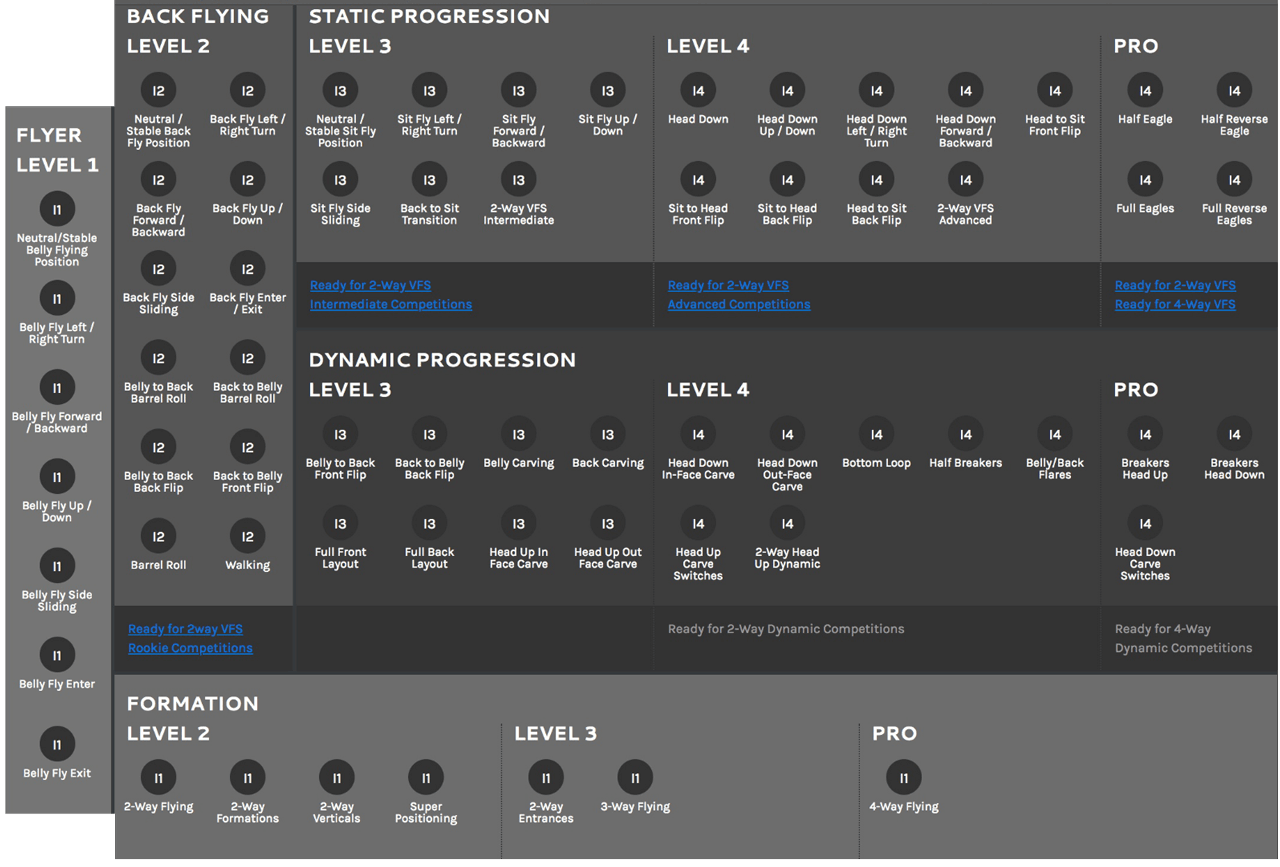Select the Belly Fly Side Sliding skill icon
1280x867 pixels.
tap(57, 566)
